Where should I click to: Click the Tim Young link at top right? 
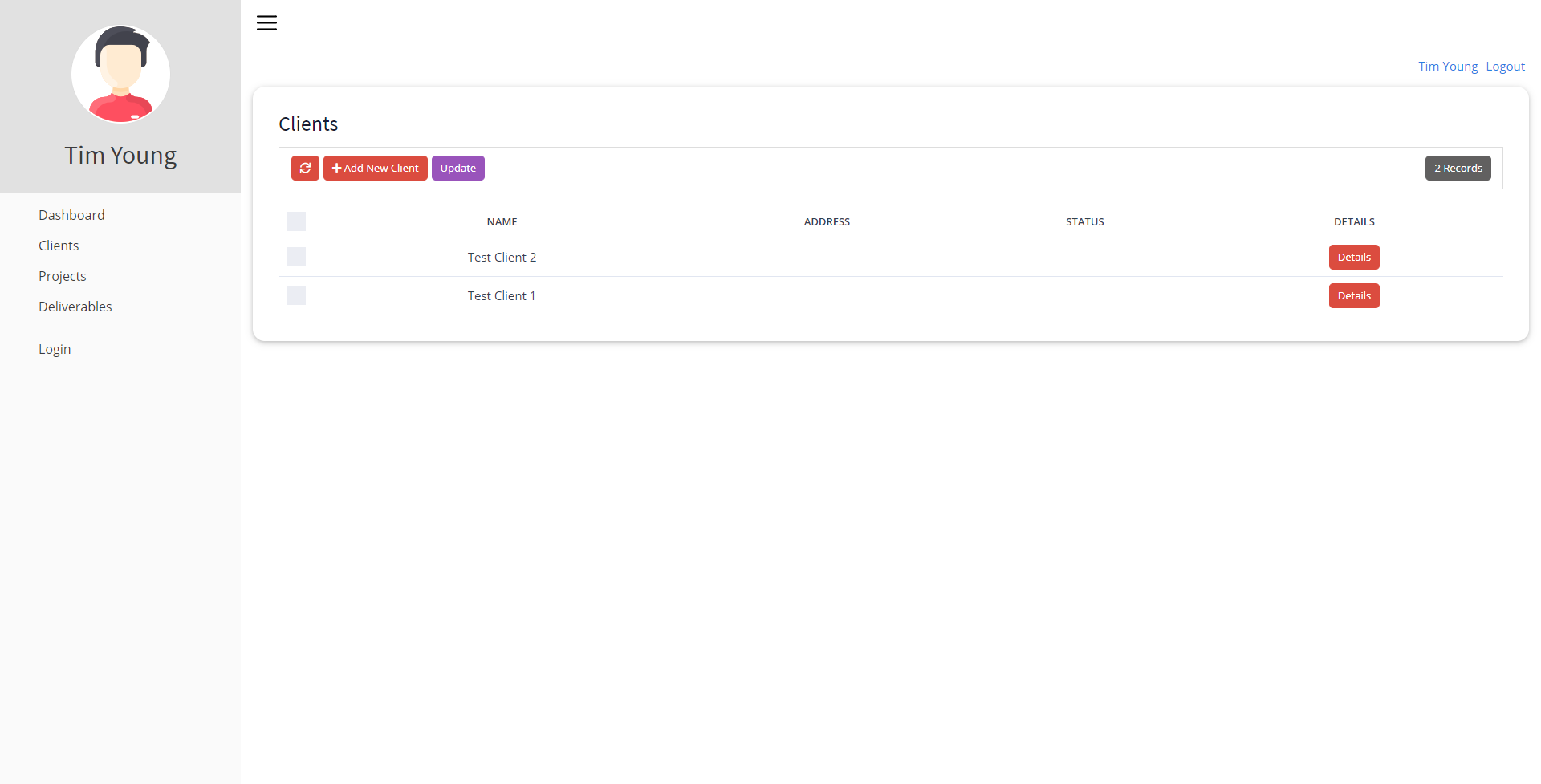[x=1448, y=67]
